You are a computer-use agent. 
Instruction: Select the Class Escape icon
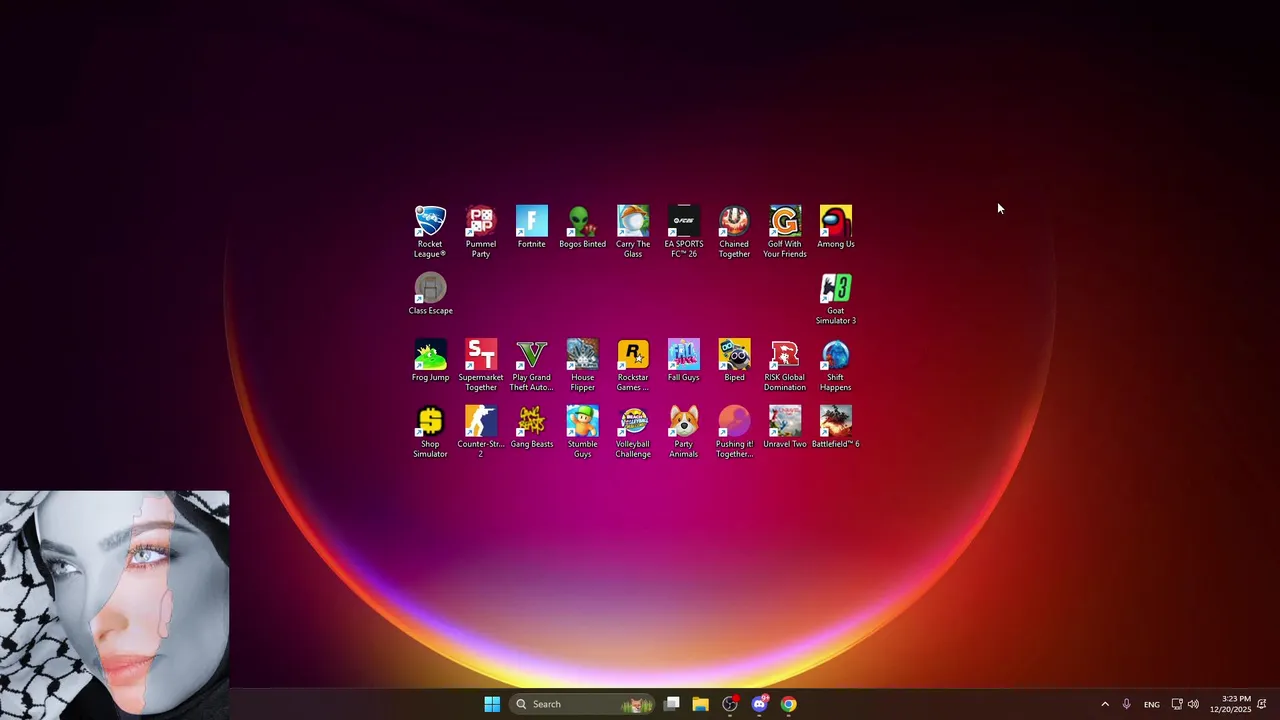point(430,294)
